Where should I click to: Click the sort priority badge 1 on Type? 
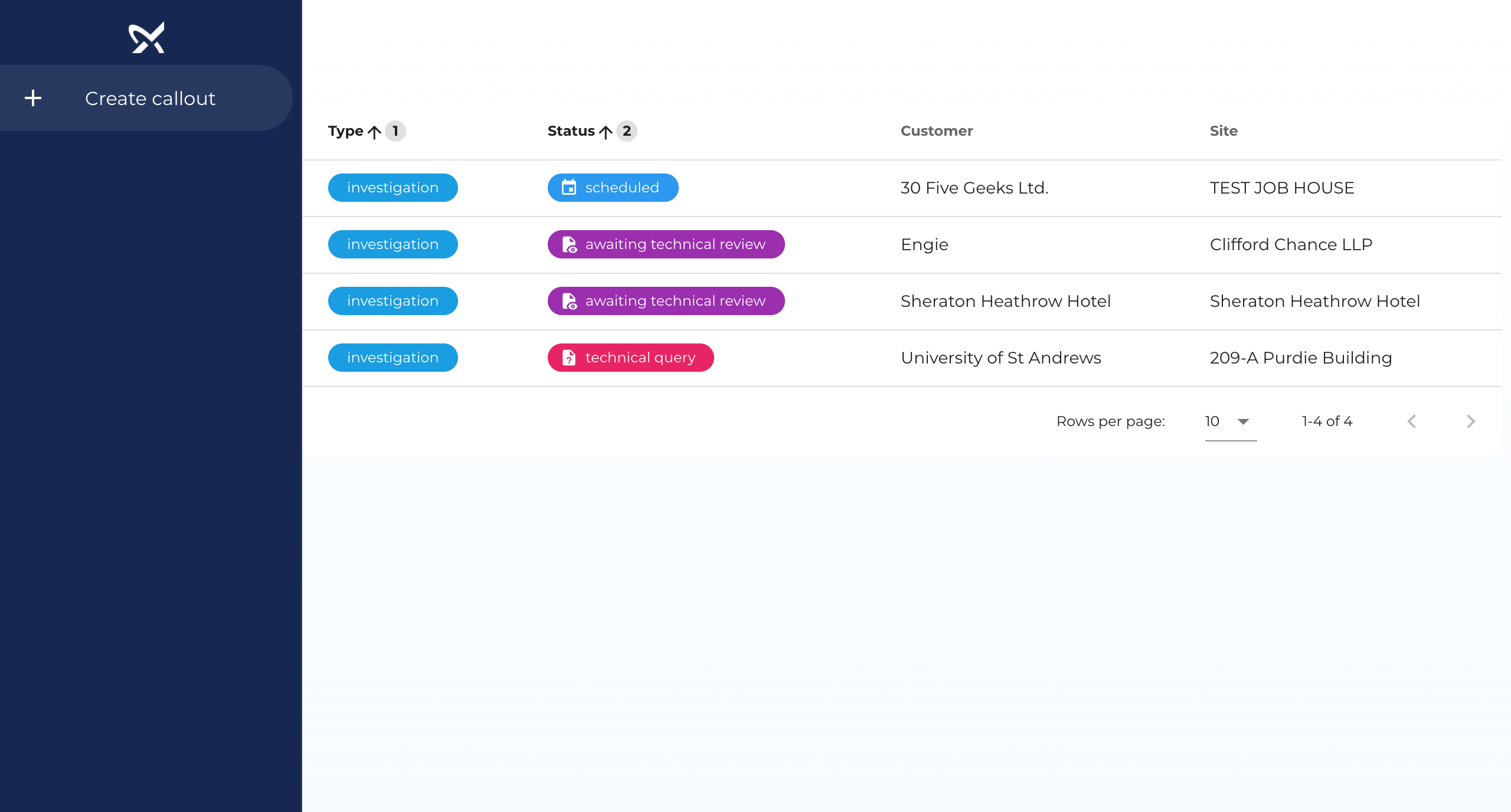pos(395,131)
